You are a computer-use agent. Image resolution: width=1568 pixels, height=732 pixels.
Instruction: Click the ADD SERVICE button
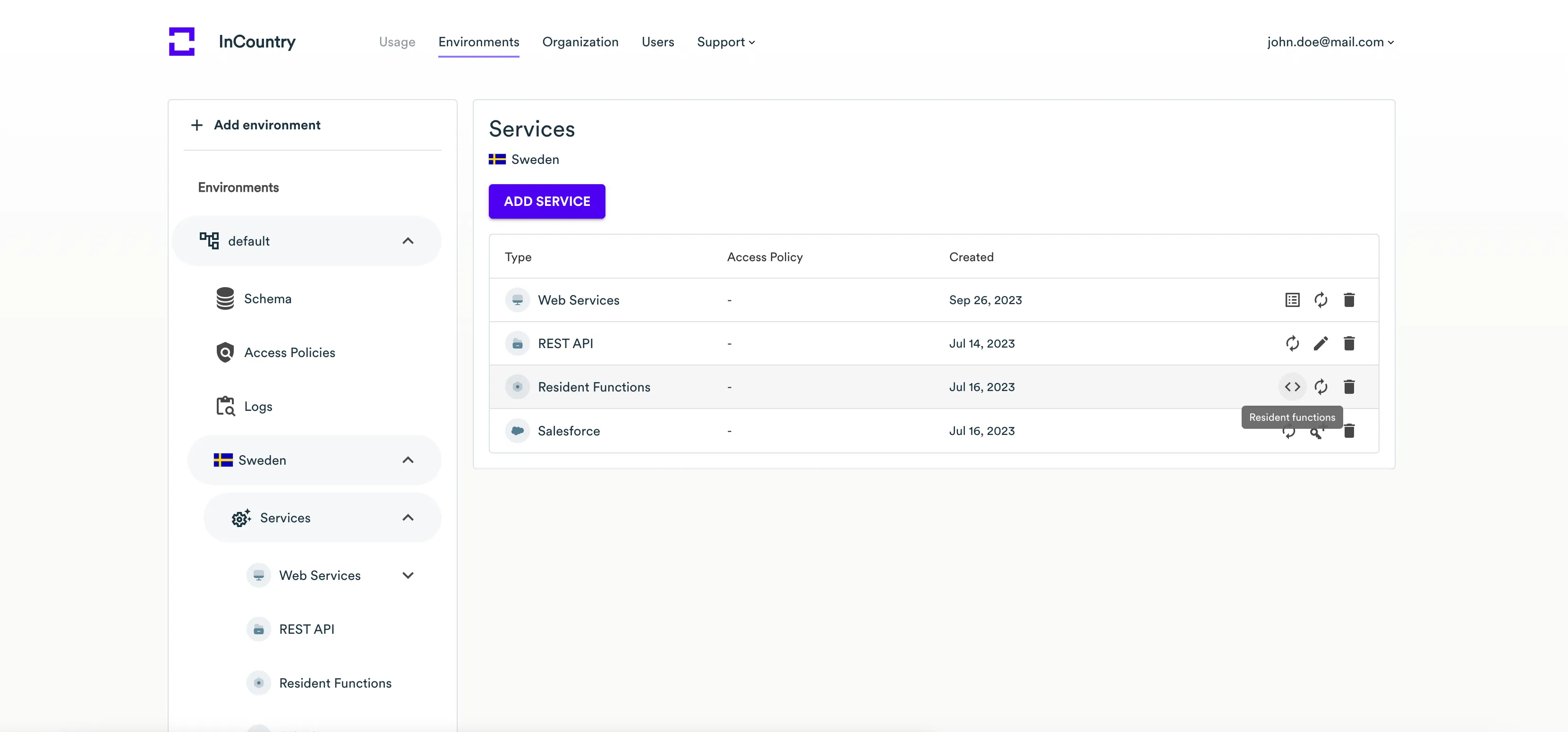point(546,201)
